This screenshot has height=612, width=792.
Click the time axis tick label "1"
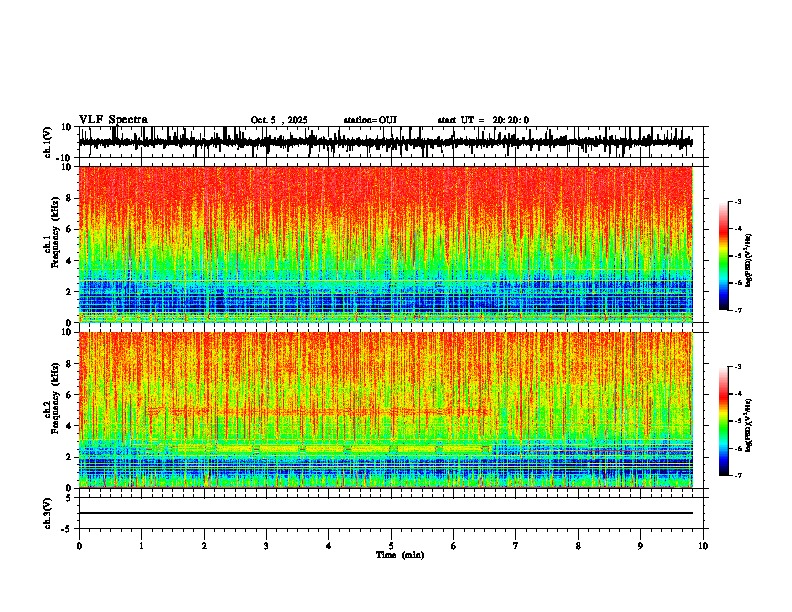(x=141, y=546)
